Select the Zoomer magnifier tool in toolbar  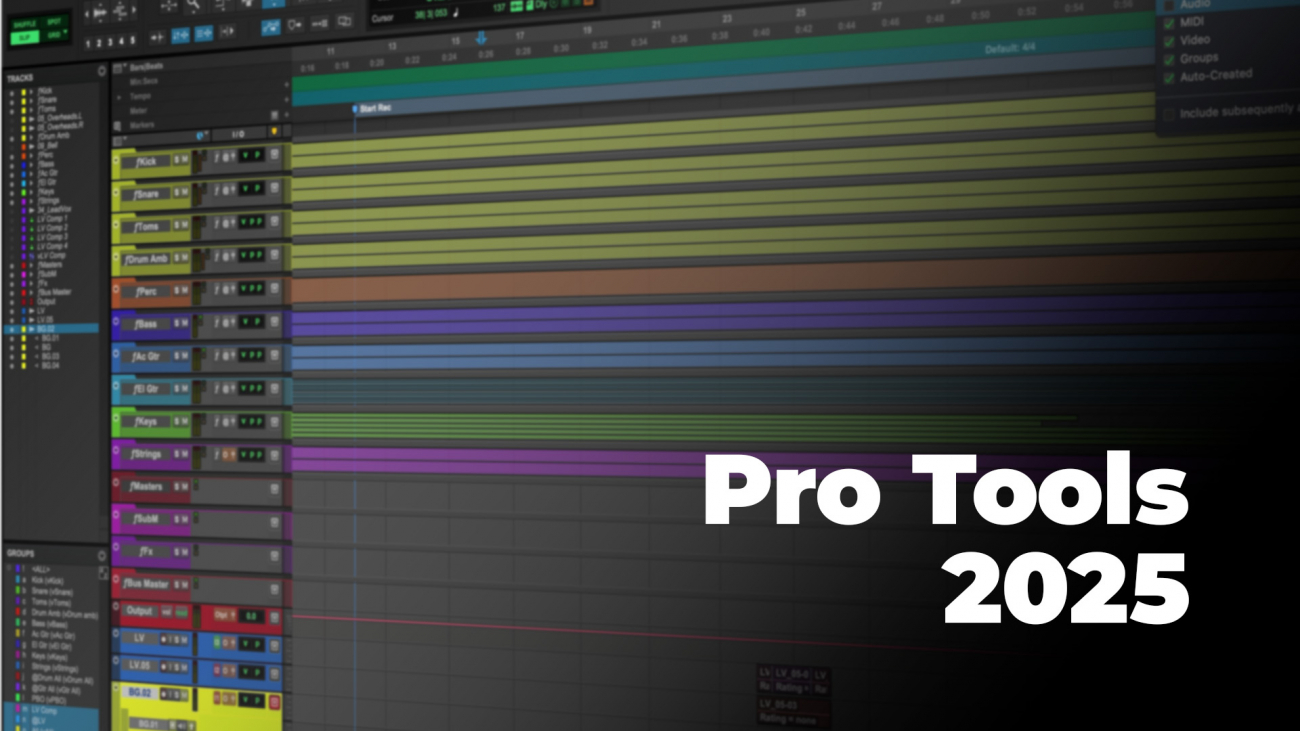194,5
